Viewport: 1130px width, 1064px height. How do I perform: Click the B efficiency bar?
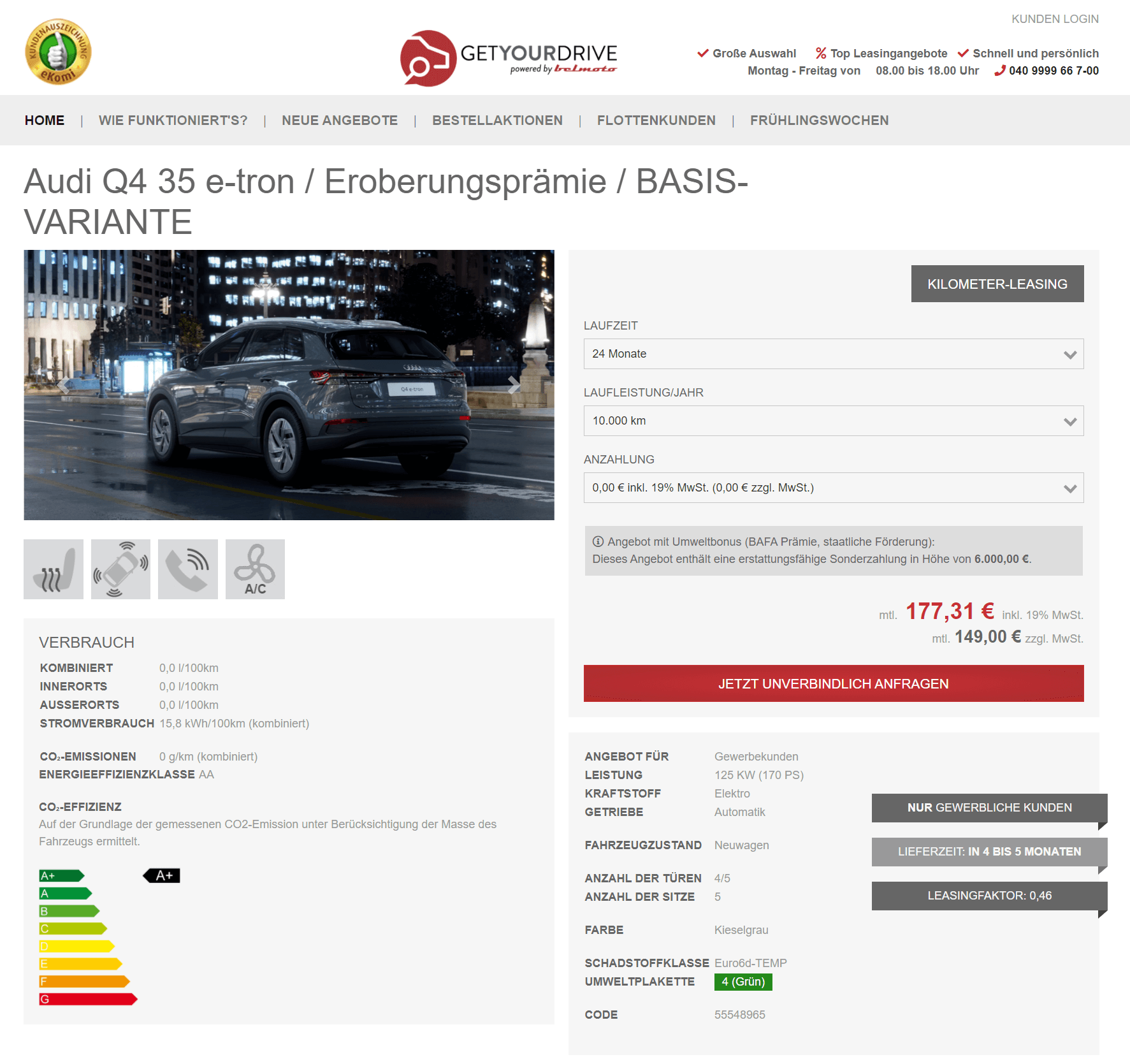(69, 911)
